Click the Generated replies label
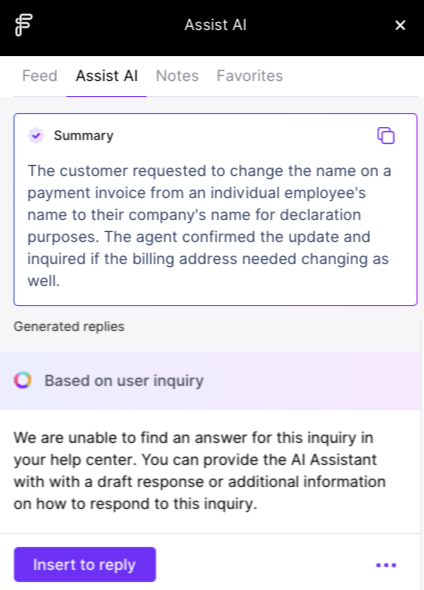Screen dimensions: 424x590 coord(69,326)
